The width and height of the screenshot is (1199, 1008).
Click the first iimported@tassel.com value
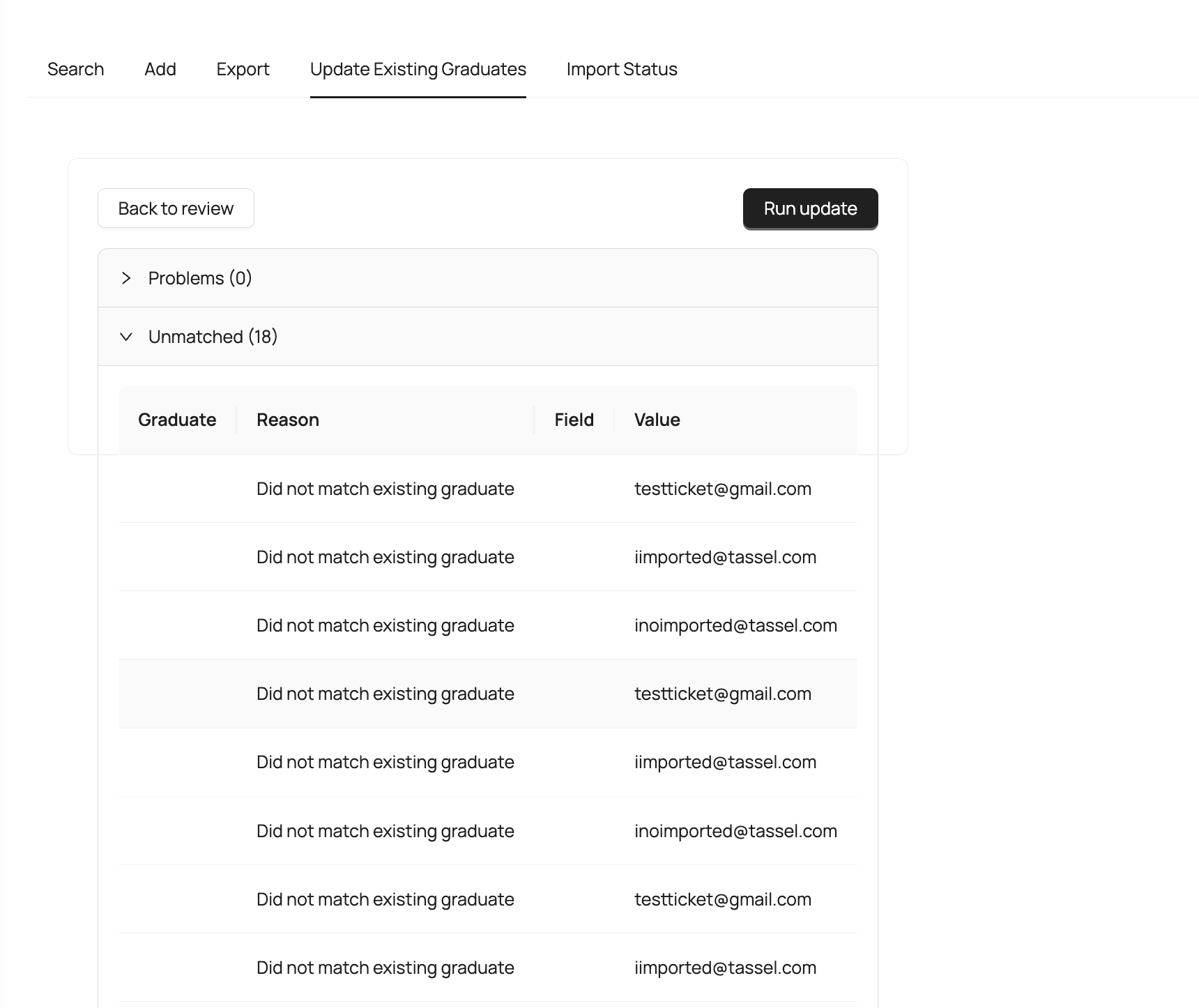click(725, 557)
